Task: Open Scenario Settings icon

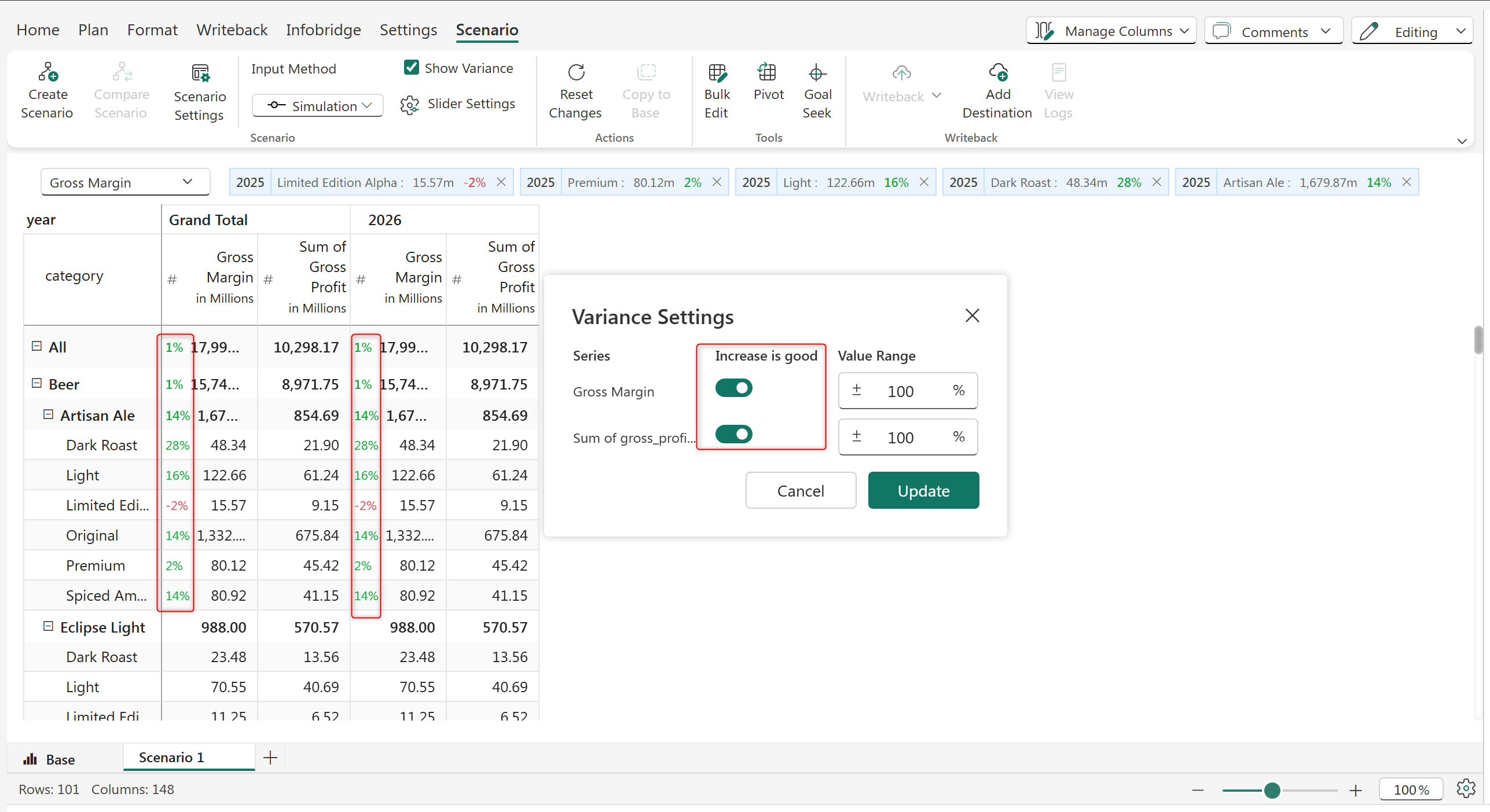Action: click(x=200, y=74)
